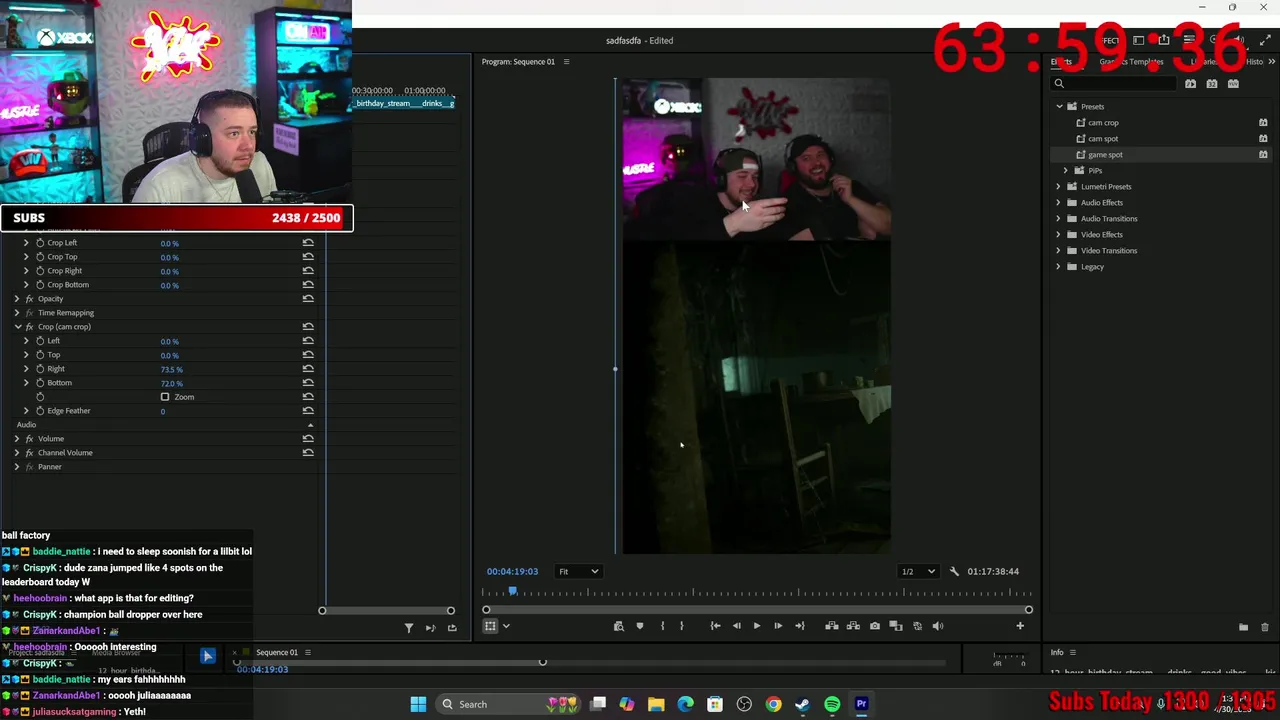Expand the Lumetri Presets folder

(x=1059, y=187)
